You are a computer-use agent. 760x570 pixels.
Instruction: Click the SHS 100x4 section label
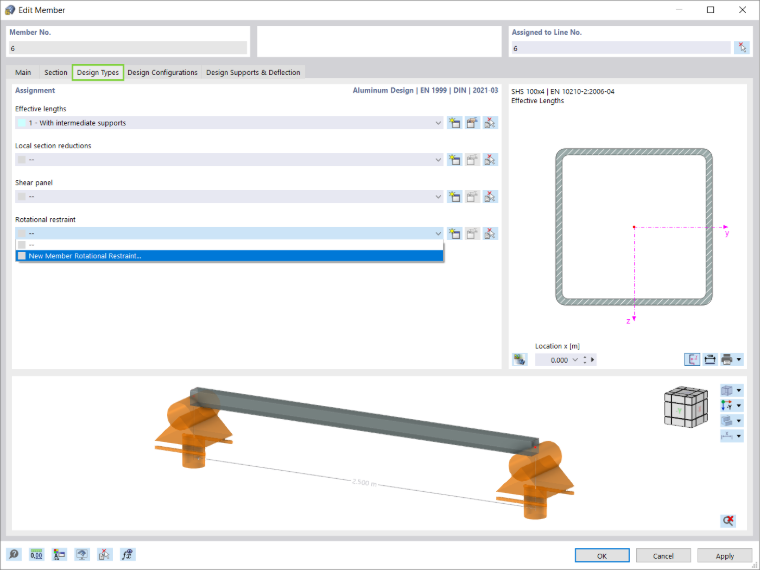pos(563,91)
